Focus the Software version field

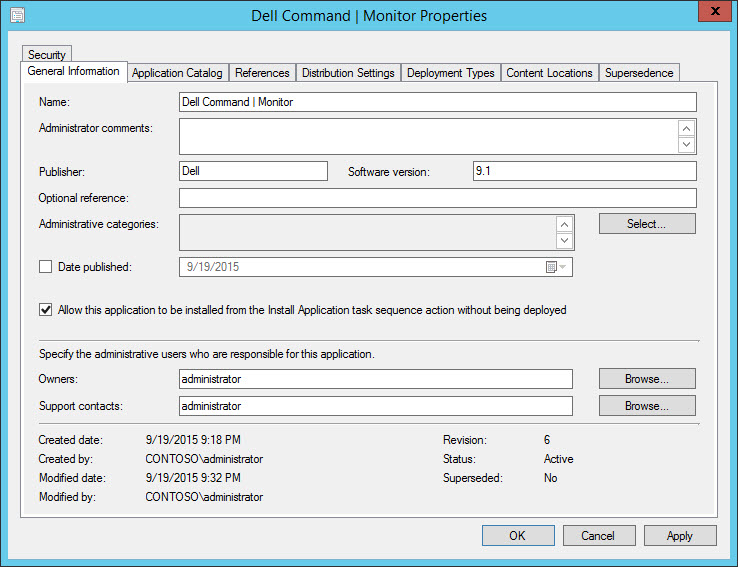584,171
